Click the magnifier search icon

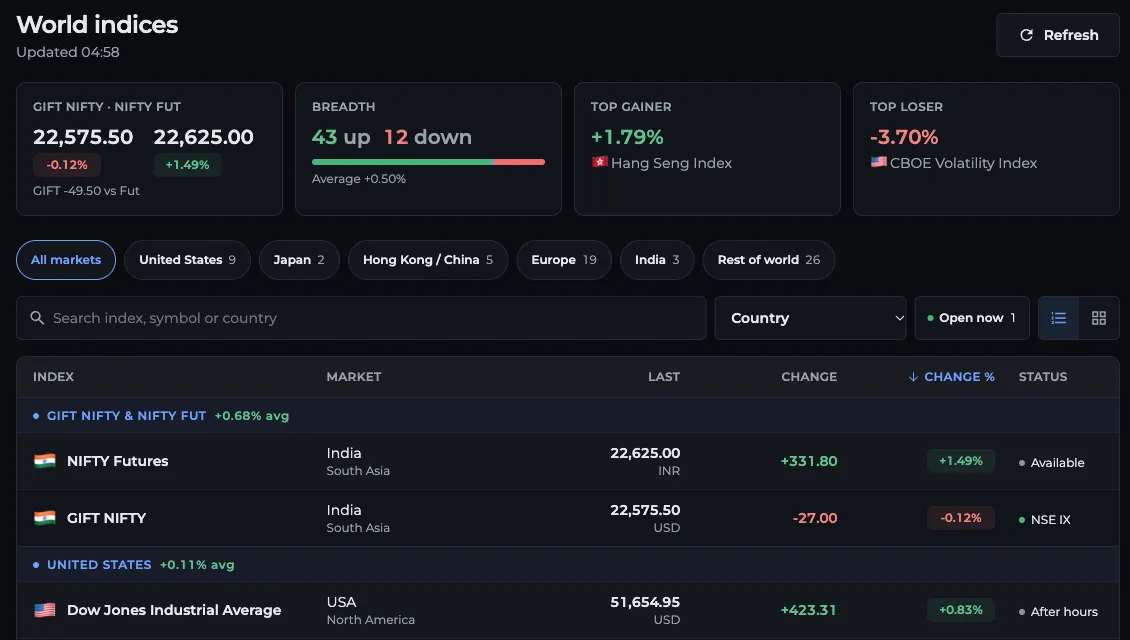[x=37, y=318]
